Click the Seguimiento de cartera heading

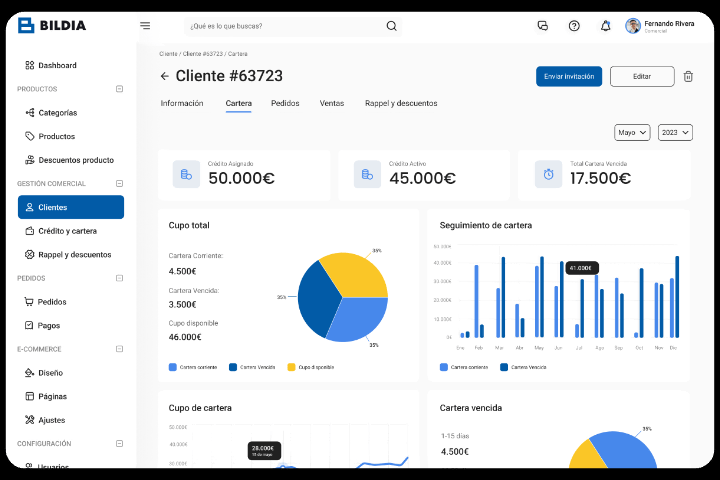click(486, 225)
